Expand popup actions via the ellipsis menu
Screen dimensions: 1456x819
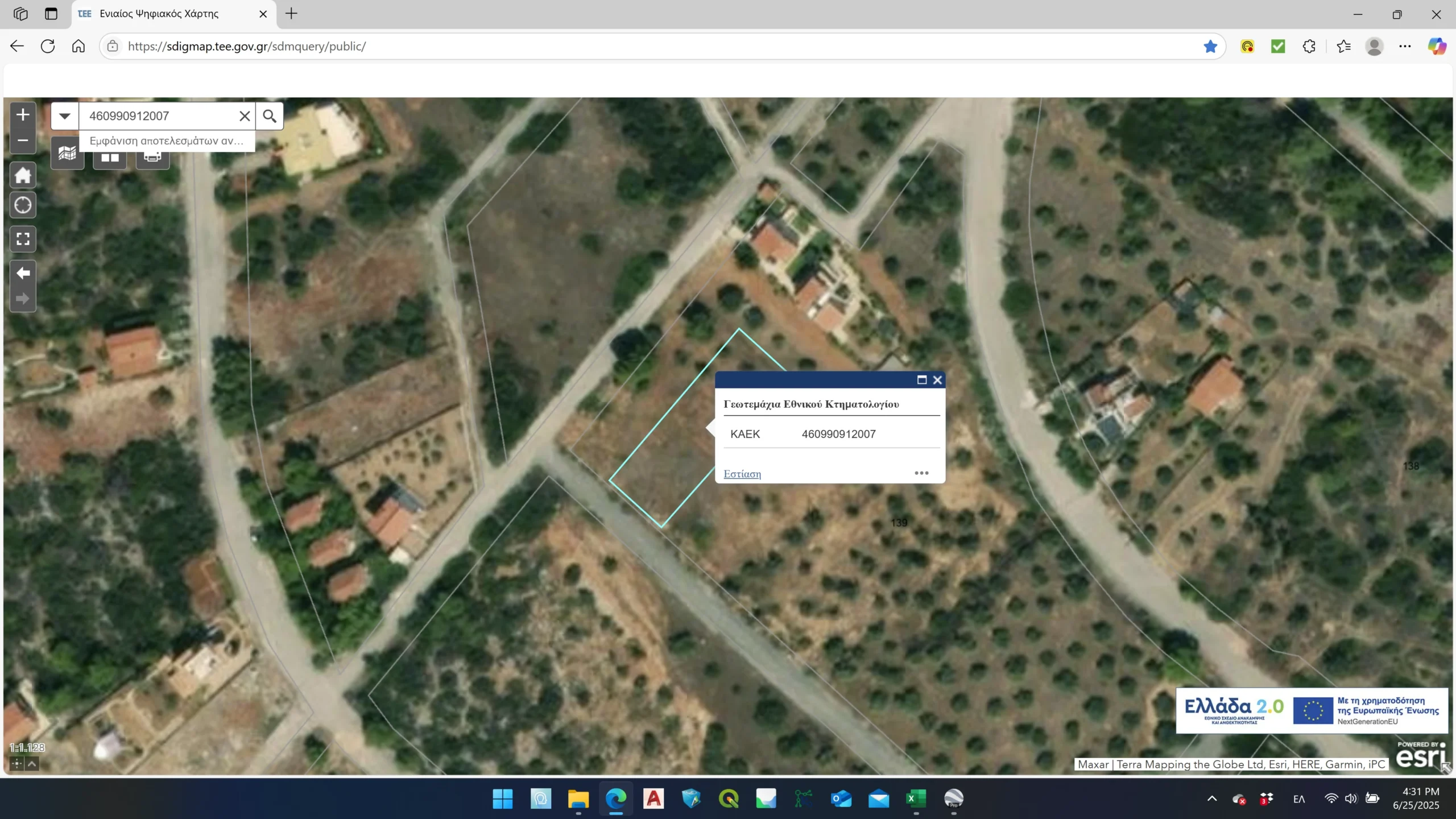point(921,472)
